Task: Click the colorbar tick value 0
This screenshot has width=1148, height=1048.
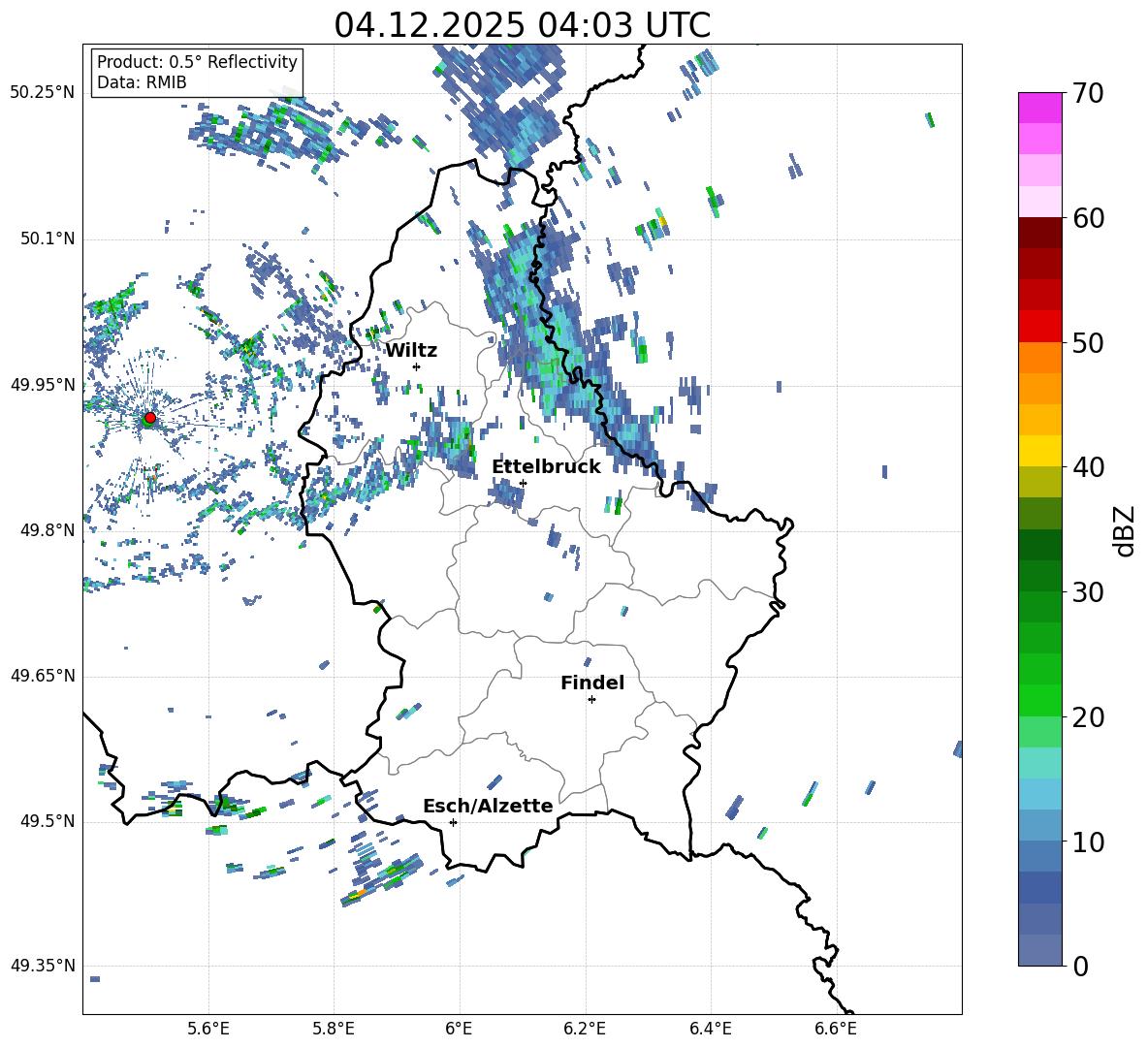Action: click(x=1080, y=966)
